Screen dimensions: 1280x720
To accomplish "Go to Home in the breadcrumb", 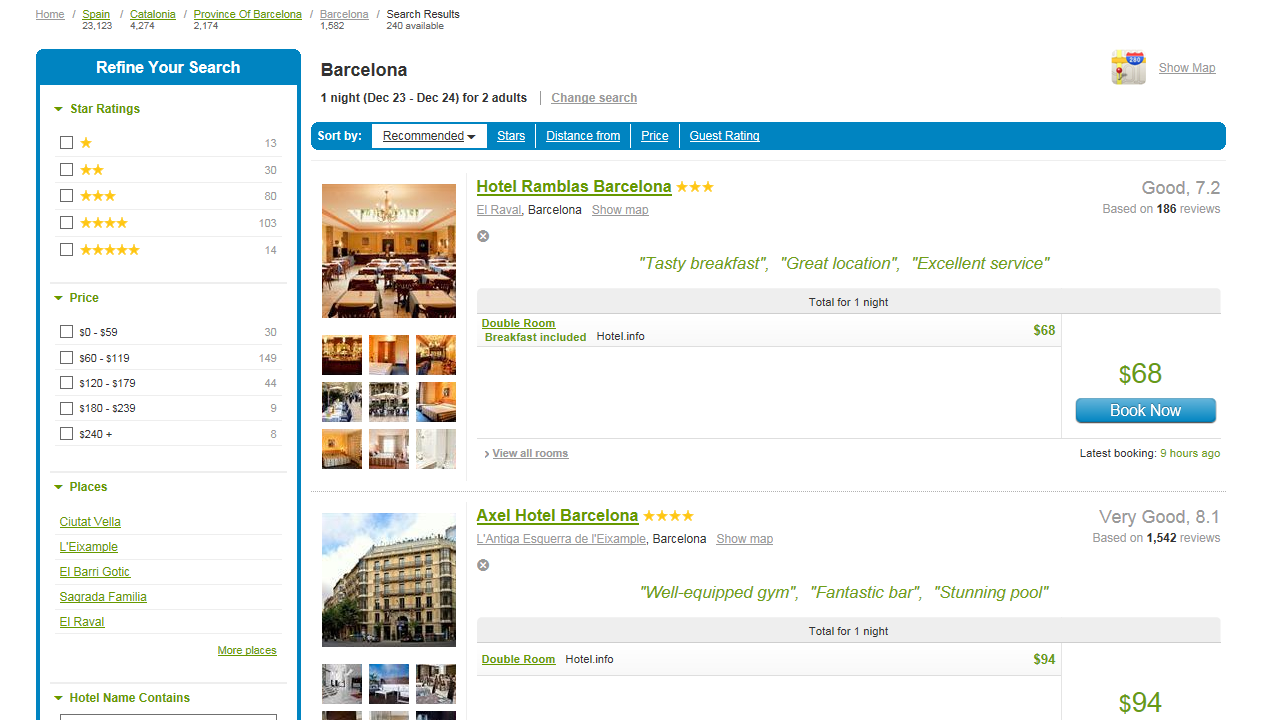I will tap(50, 14).
